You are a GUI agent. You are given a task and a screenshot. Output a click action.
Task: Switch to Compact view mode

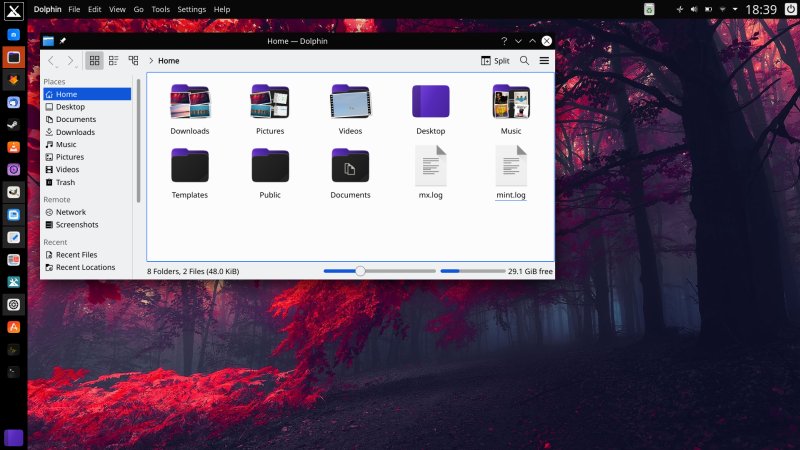point(113,61)
